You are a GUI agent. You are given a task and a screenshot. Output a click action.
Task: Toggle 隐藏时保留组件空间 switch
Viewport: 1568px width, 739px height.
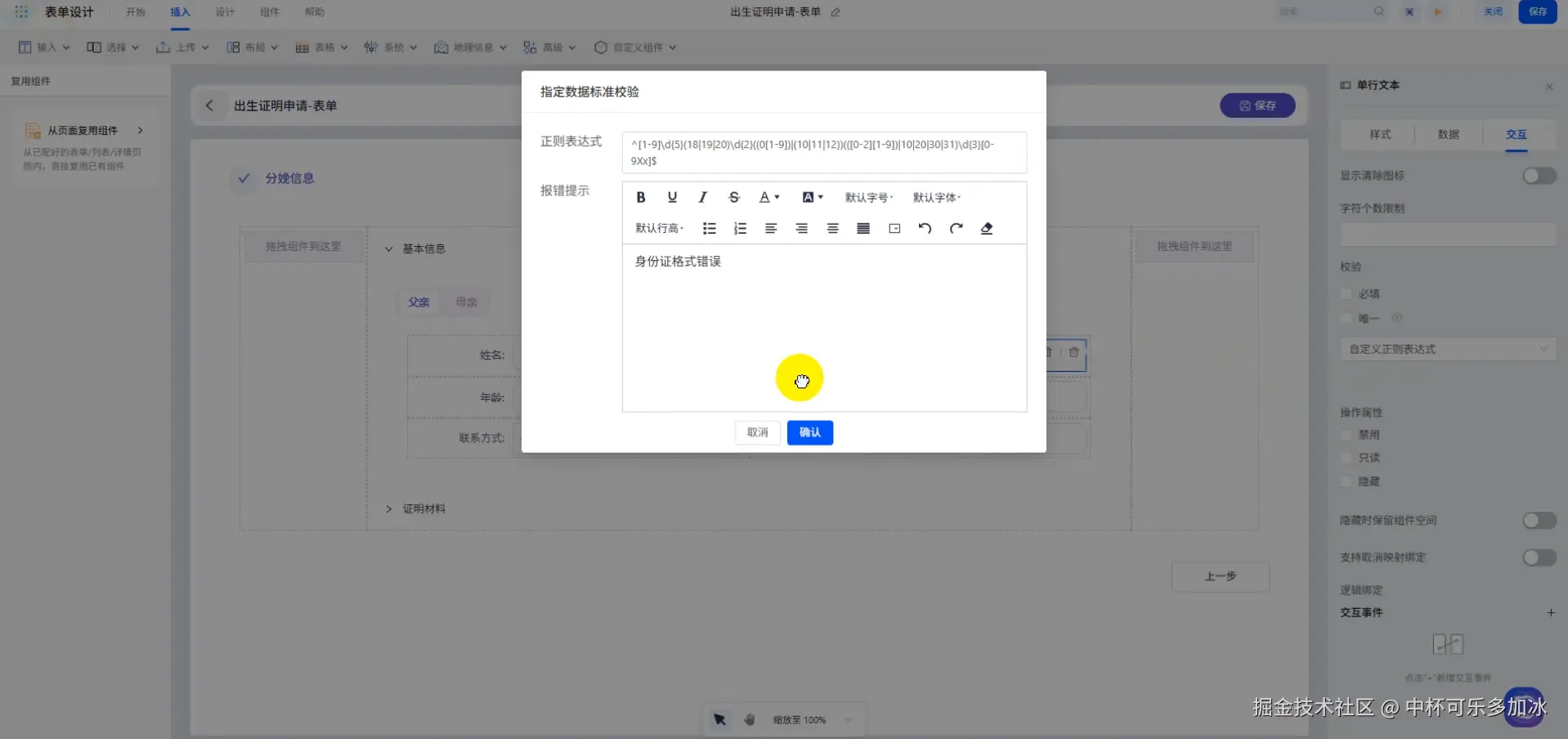[x=1539, y=521]
